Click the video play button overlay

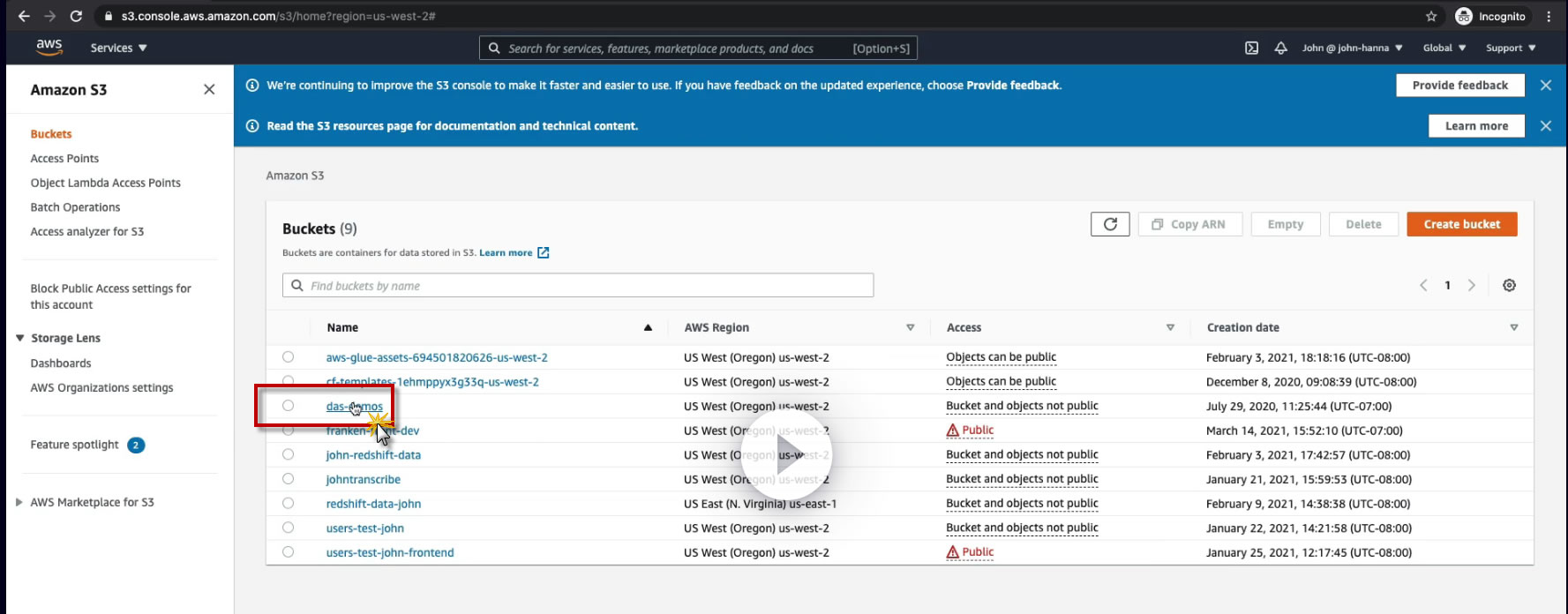pos(786,455)
